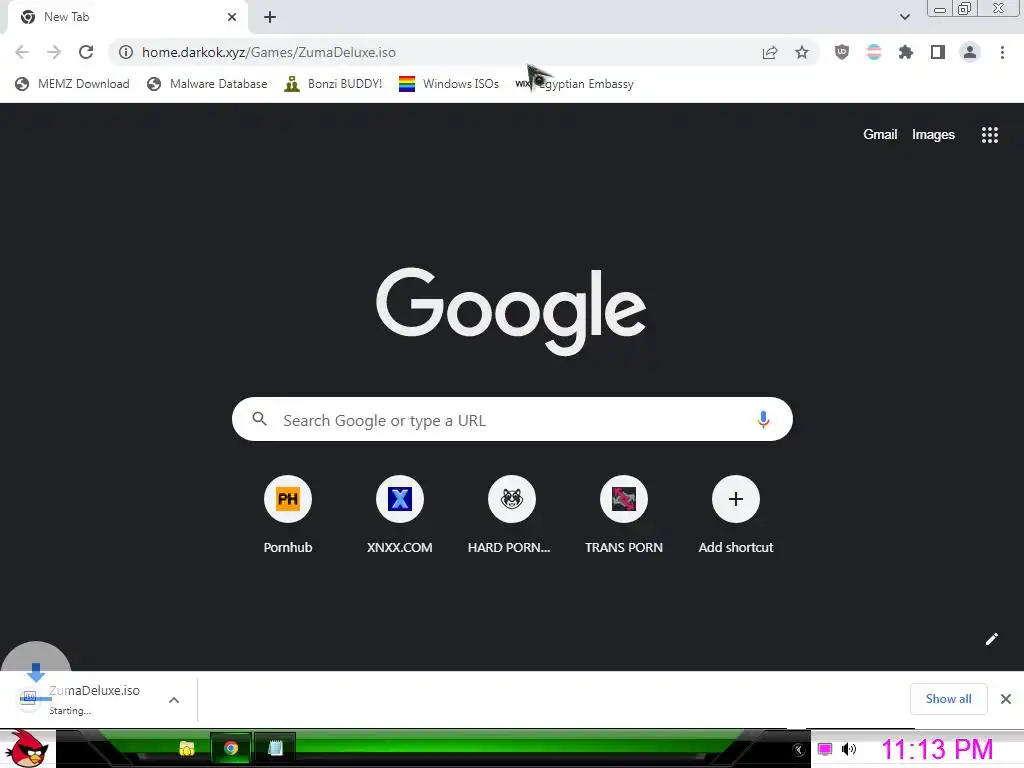Open Chrome's three-dot menu
This screenshot has width=1024, height=768.
[1002, 52]
